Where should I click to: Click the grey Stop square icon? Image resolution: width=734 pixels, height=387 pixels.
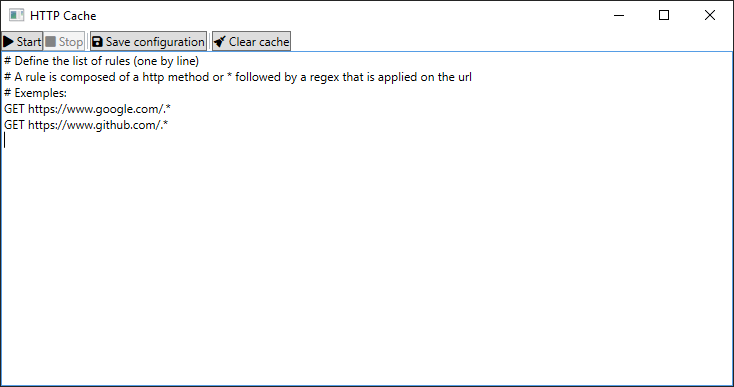(51, 42)
